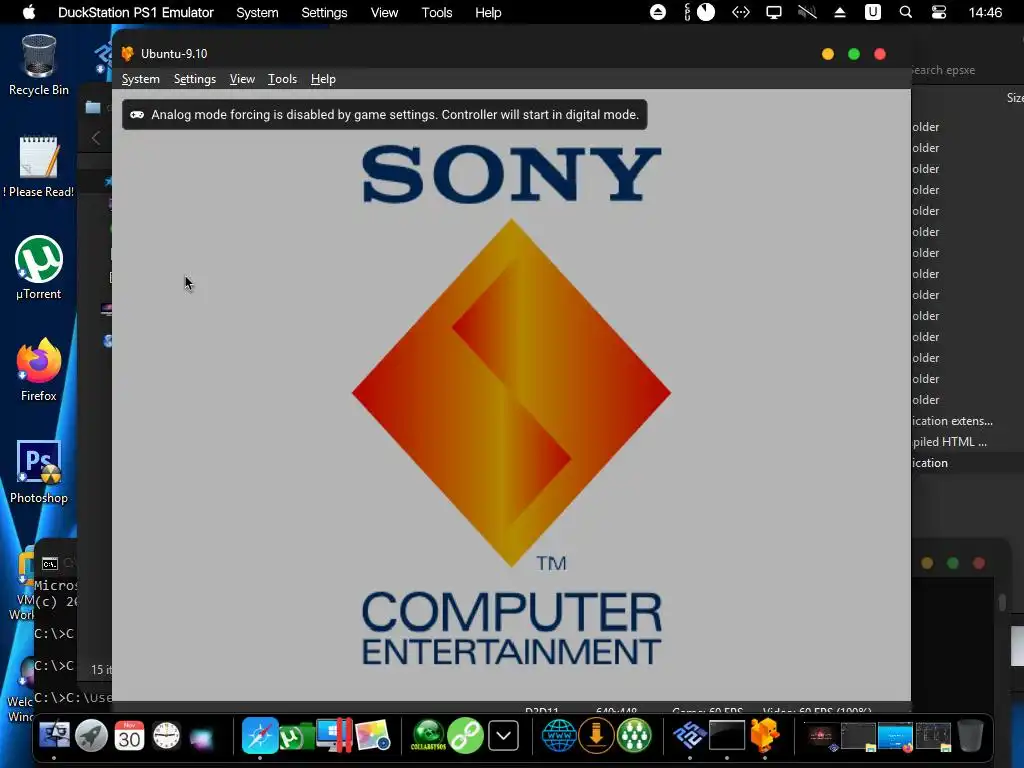Open the Clock icon in dock
The width and height of the screenshot is (1024, 768).
pyautogui.click(x=166, y=736)
